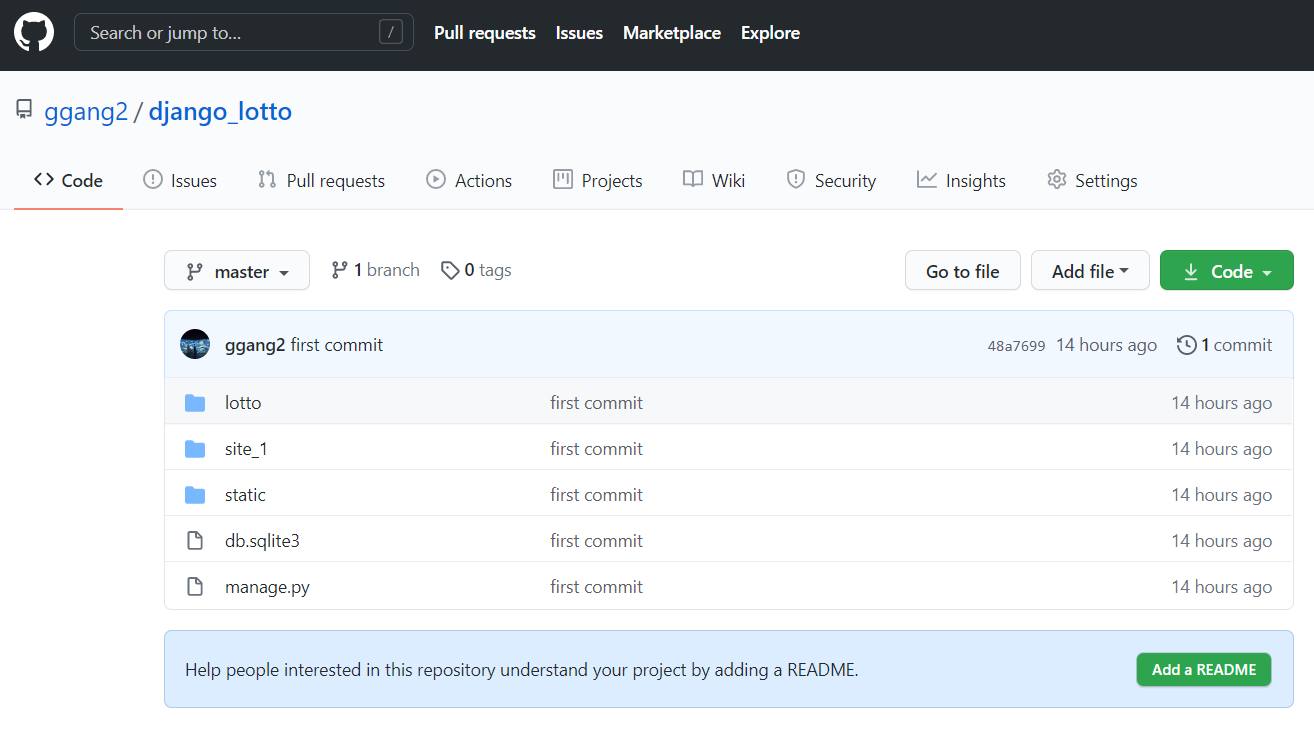Click the Security tab shield icon

tap(796, 180)
